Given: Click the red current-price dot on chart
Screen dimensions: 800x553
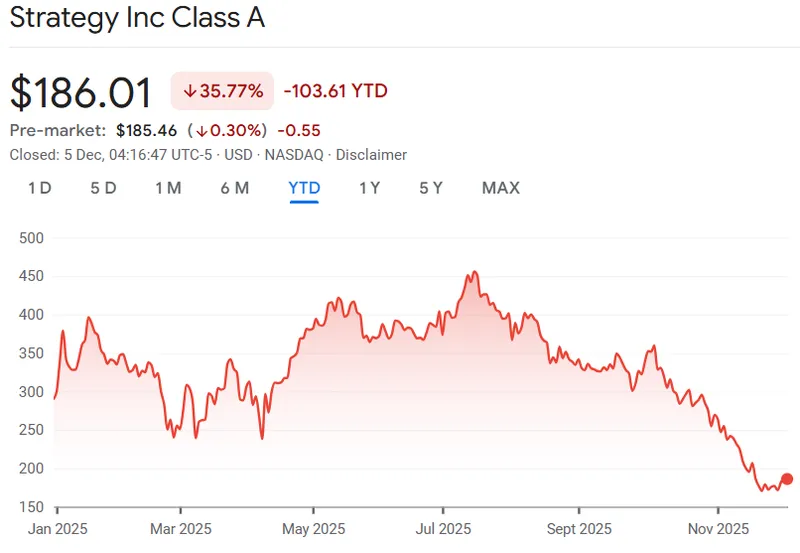Looking at the screenshot, I should tap(787, 479).
